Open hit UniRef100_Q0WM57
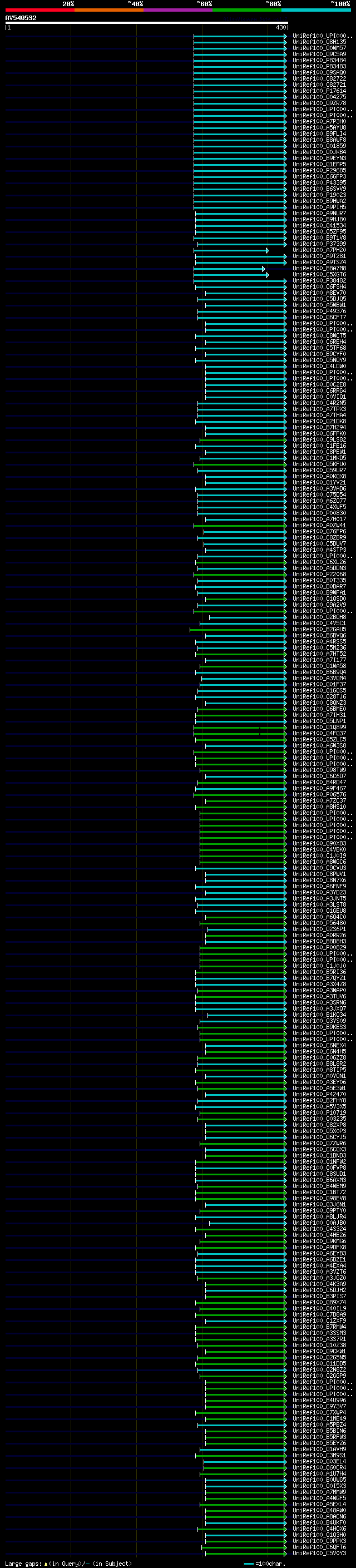 point(319,48)
